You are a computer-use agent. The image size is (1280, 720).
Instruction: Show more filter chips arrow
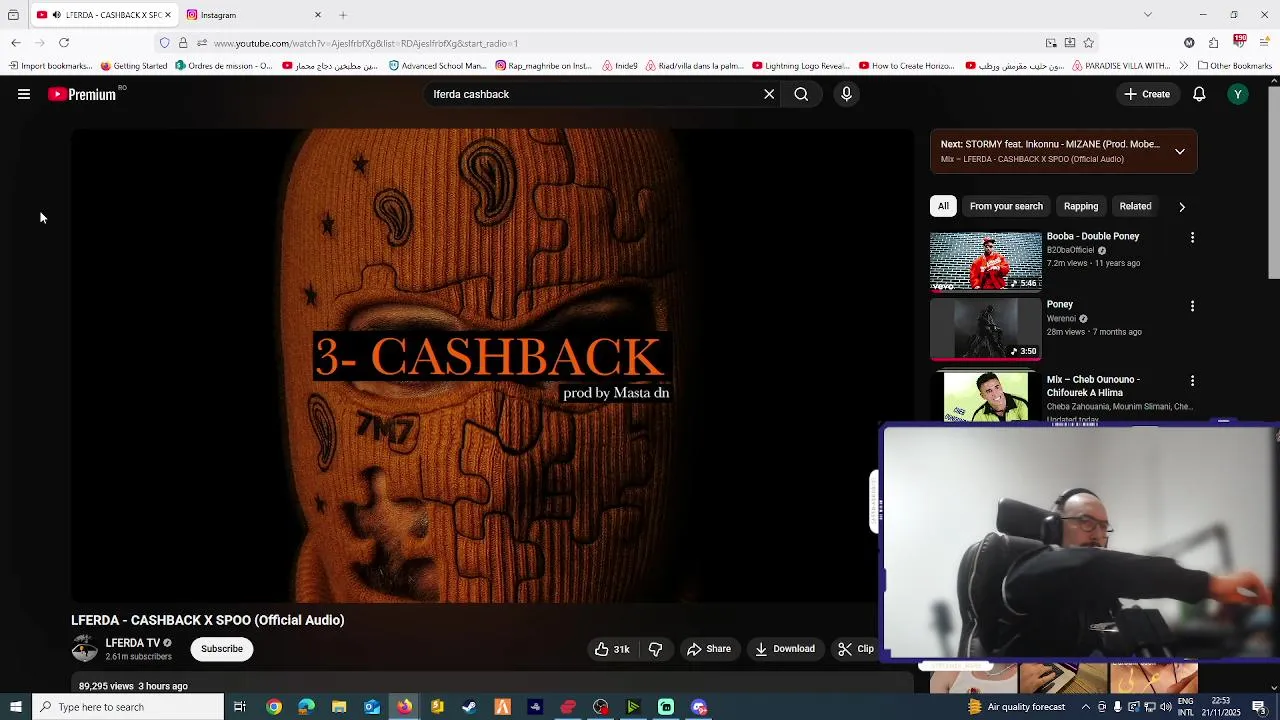click(x=1182, y=207)
